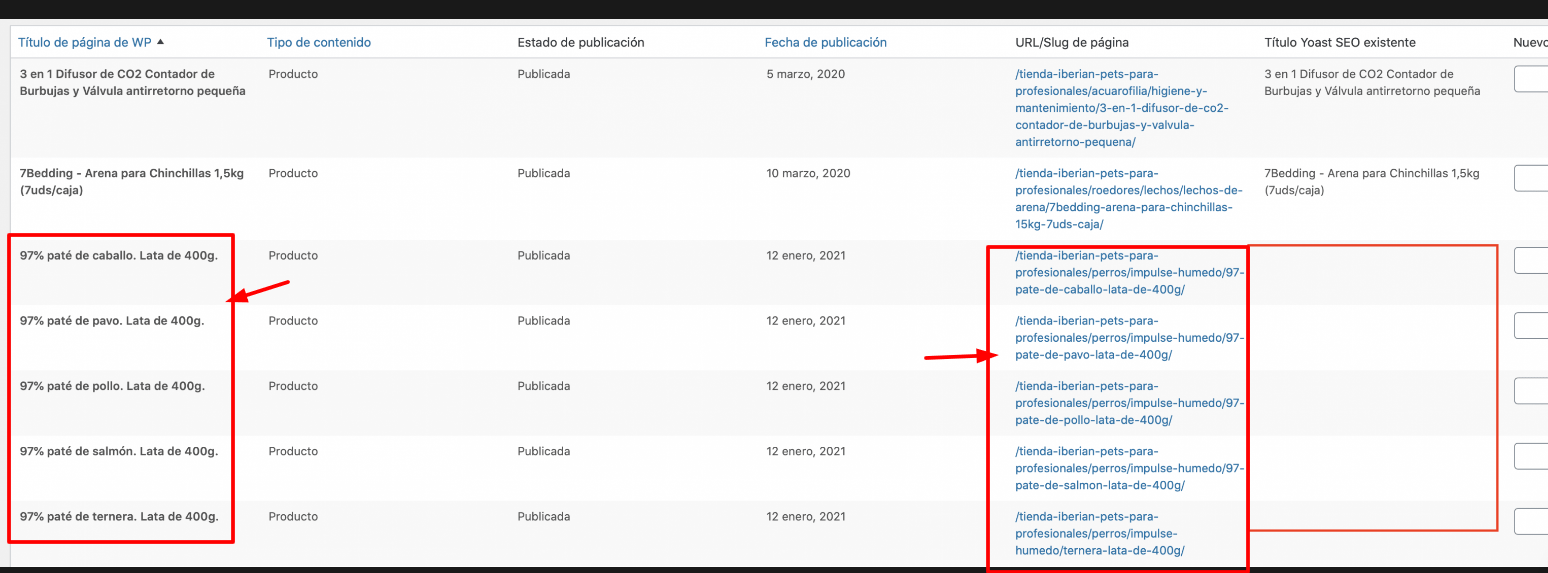Image resolution: width=1548 pixels, height=573 pixels.
Task: Click new title field for 7Bedding Arena row
Action: tap(1531, 178)
